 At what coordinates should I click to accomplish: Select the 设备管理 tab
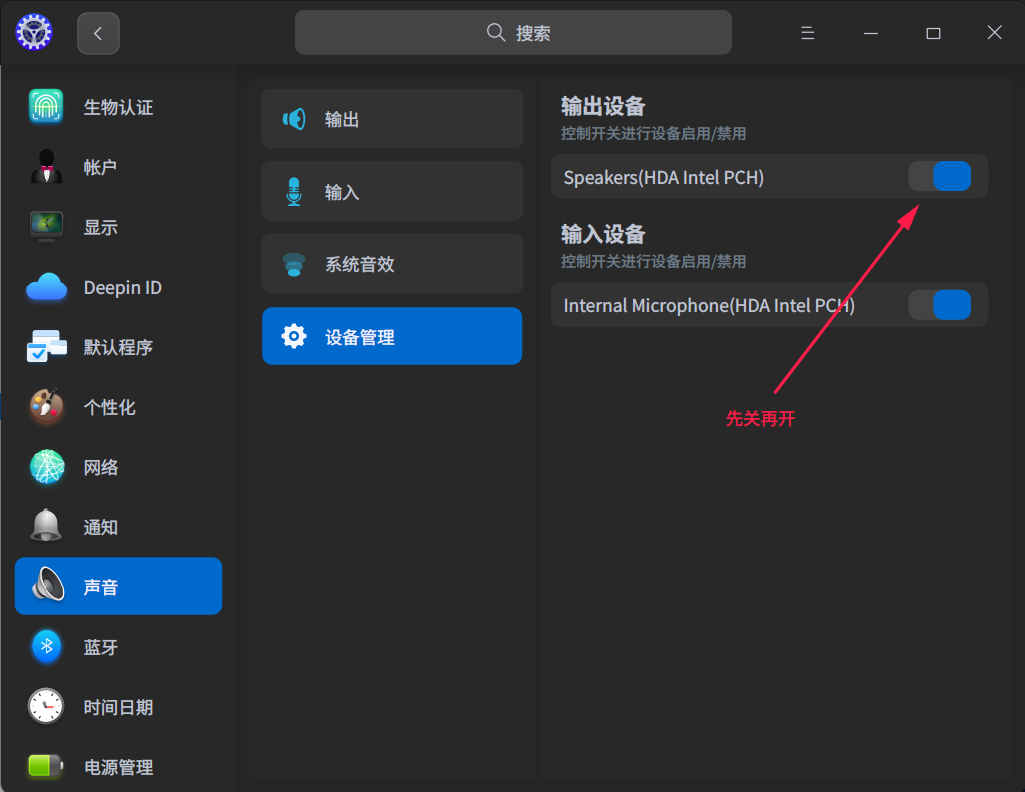[x=392, y=336]
